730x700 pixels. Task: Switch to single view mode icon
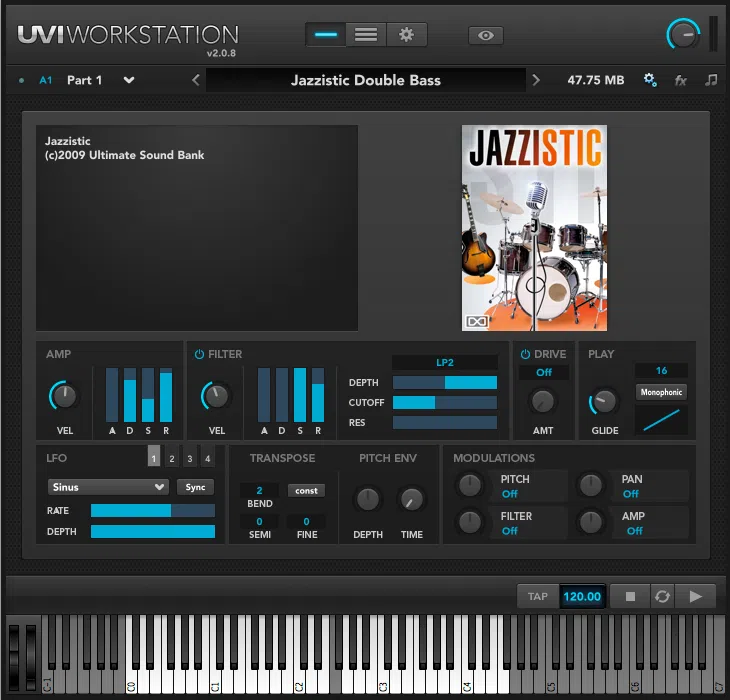[325, 35]
